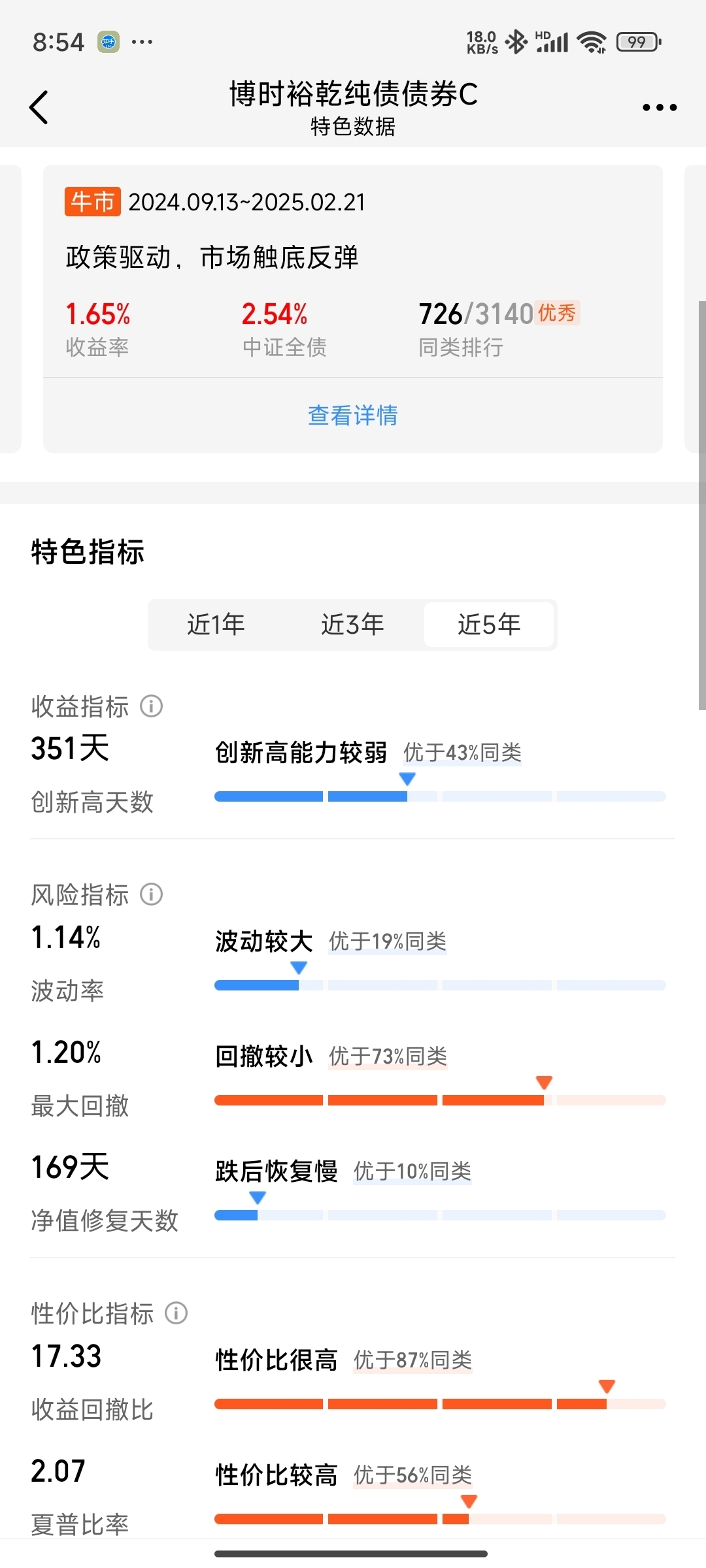Viewport: 706px width, 1568px height.
Task: Tap the back arrow icon
Action: coord(39,107)
